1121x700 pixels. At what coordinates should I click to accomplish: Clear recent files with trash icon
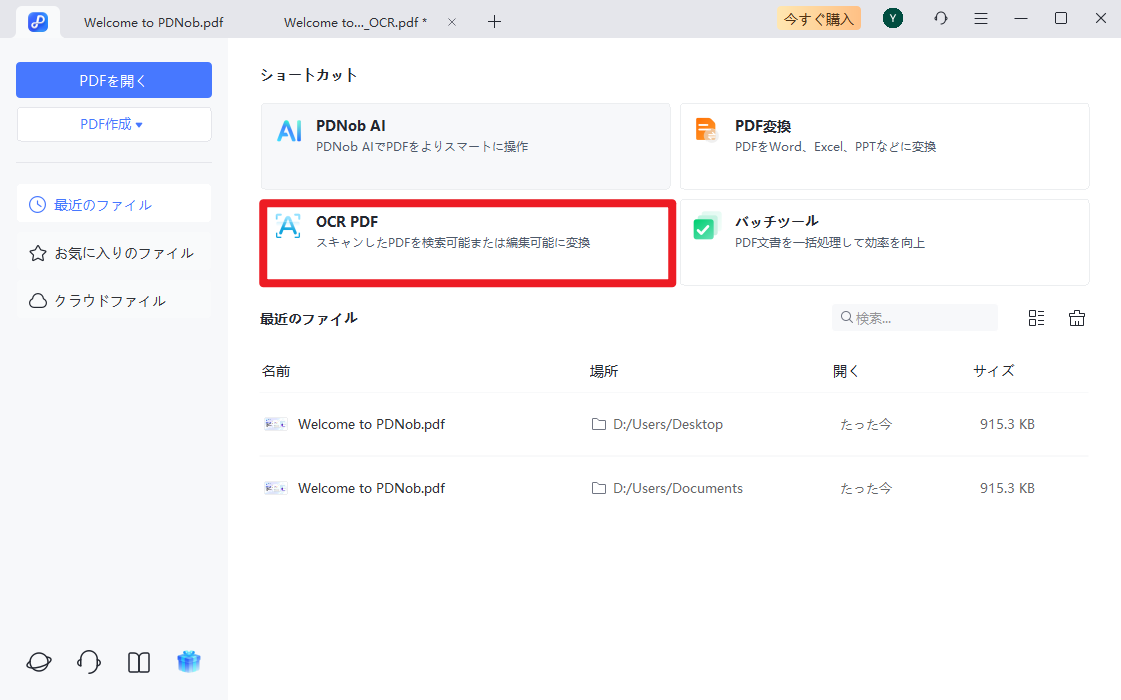tap(1077, 318)
